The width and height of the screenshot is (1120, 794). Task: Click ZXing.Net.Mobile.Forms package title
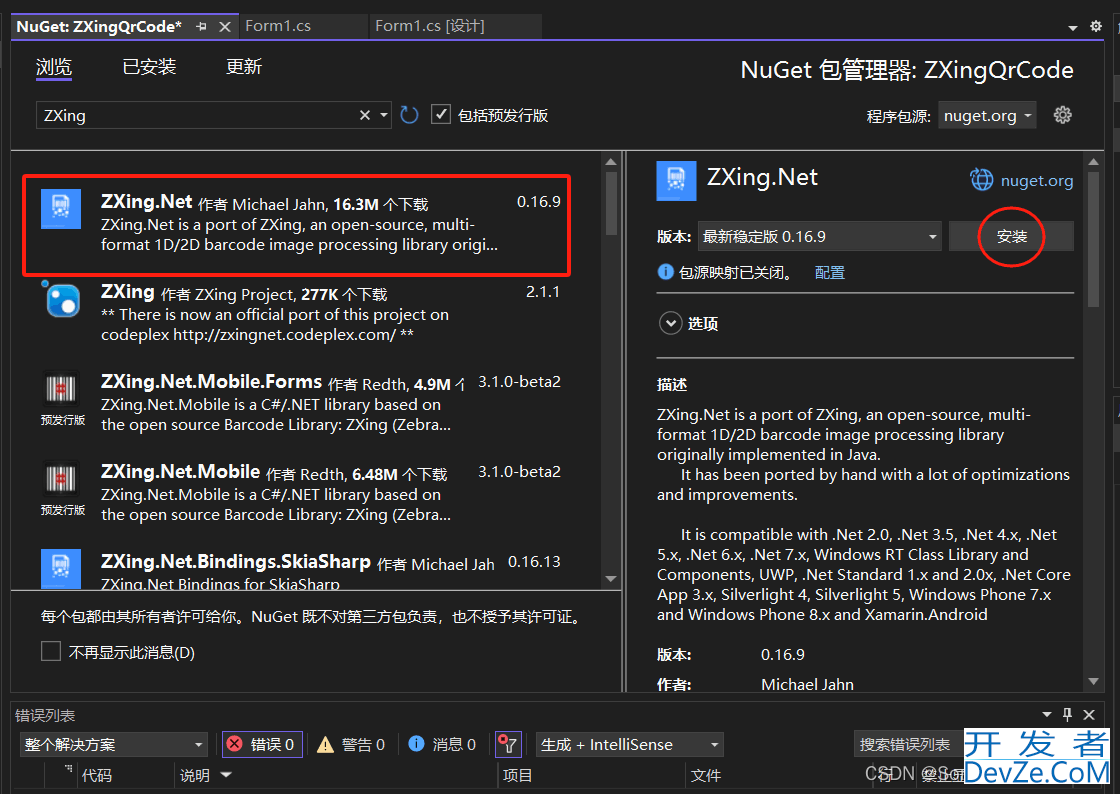coord(211,382)
